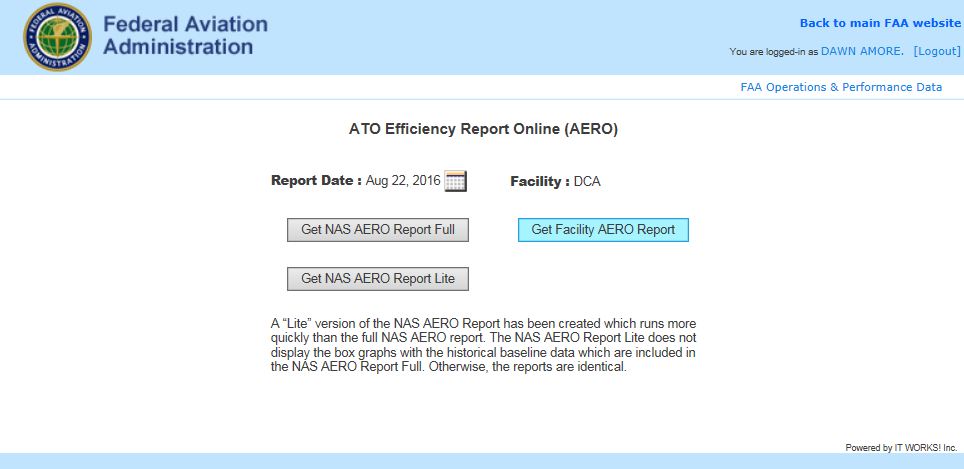964x469 pixels.
Task: Get the Facility AERO Report
Action: click(603, 230)
